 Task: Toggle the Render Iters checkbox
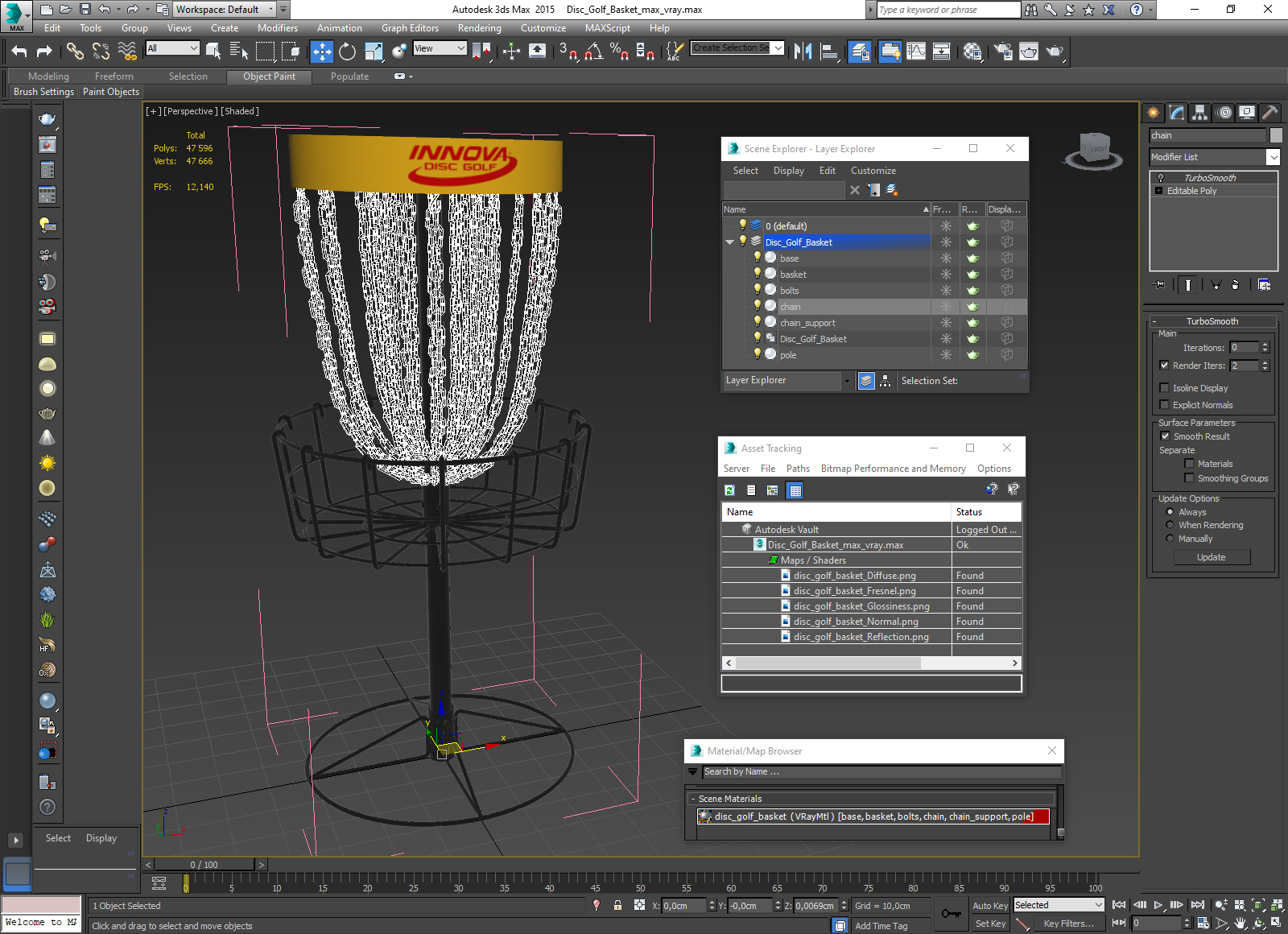tap(1164, 366)
